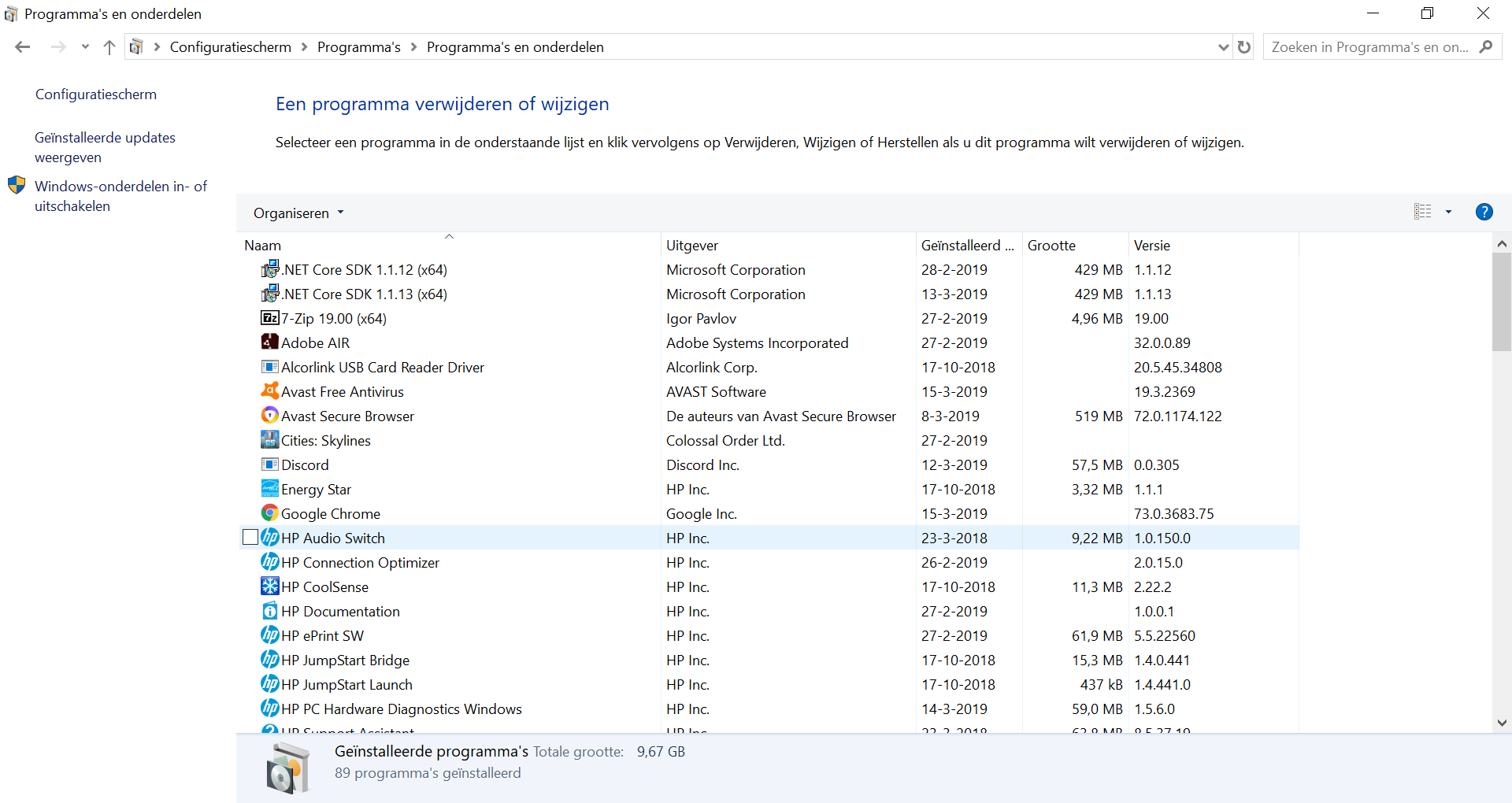Click the HP Connection Optimizer icon
Image resolution: width=1512 pixels, height=803 pixels.
tap(270, 562)
